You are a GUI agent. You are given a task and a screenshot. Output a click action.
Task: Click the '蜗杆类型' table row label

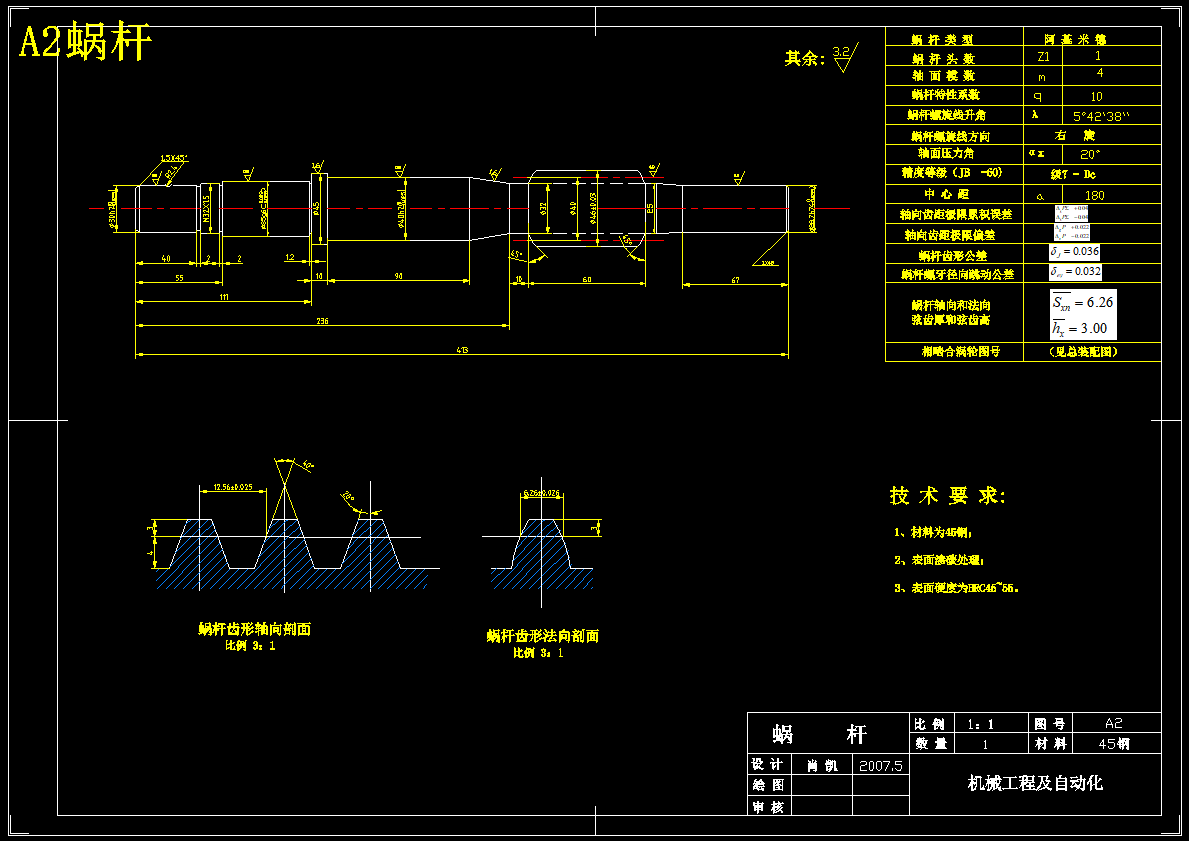(x=942, y=39)
